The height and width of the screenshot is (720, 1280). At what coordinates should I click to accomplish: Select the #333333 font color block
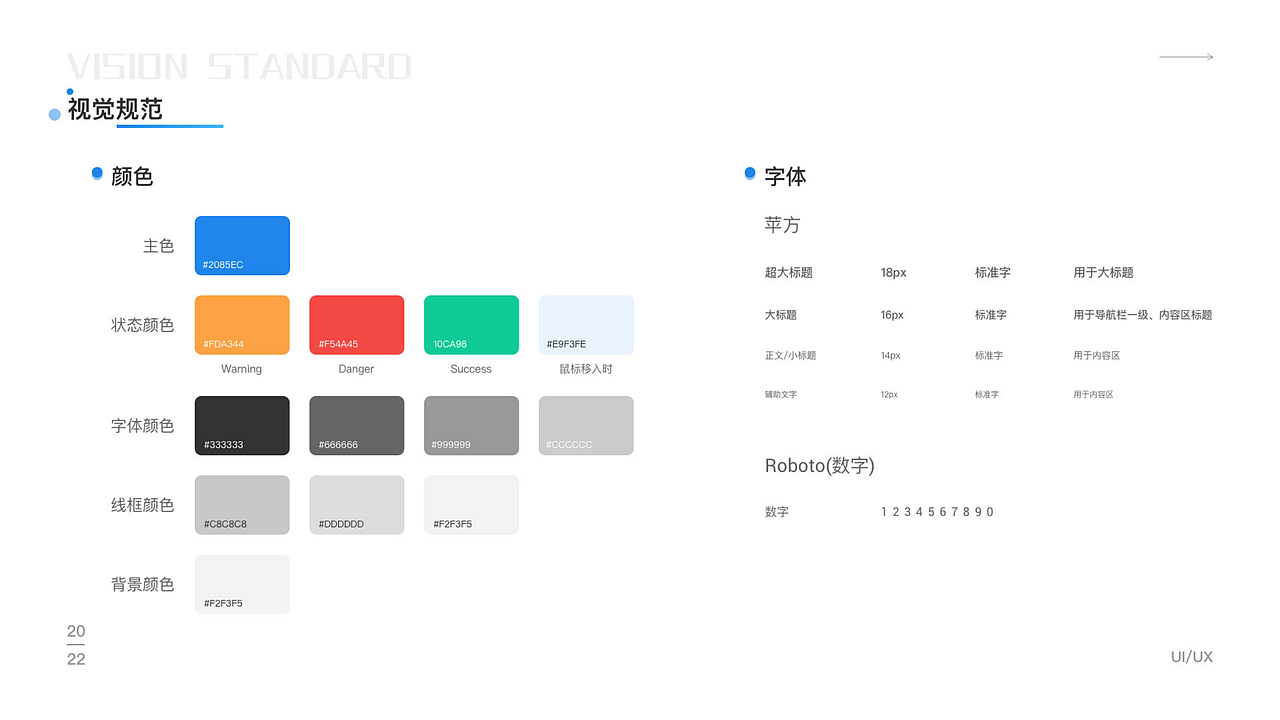[242, 425]
